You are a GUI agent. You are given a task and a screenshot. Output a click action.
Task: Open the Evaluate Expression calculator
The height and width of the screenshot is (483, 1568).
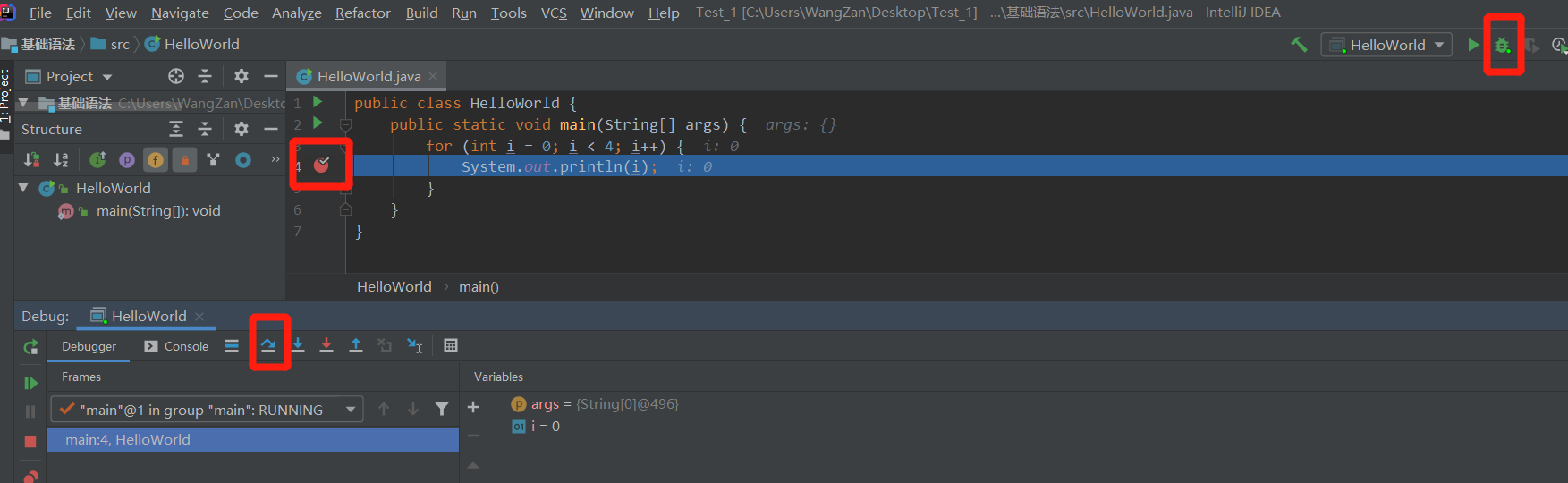(451, 345)
